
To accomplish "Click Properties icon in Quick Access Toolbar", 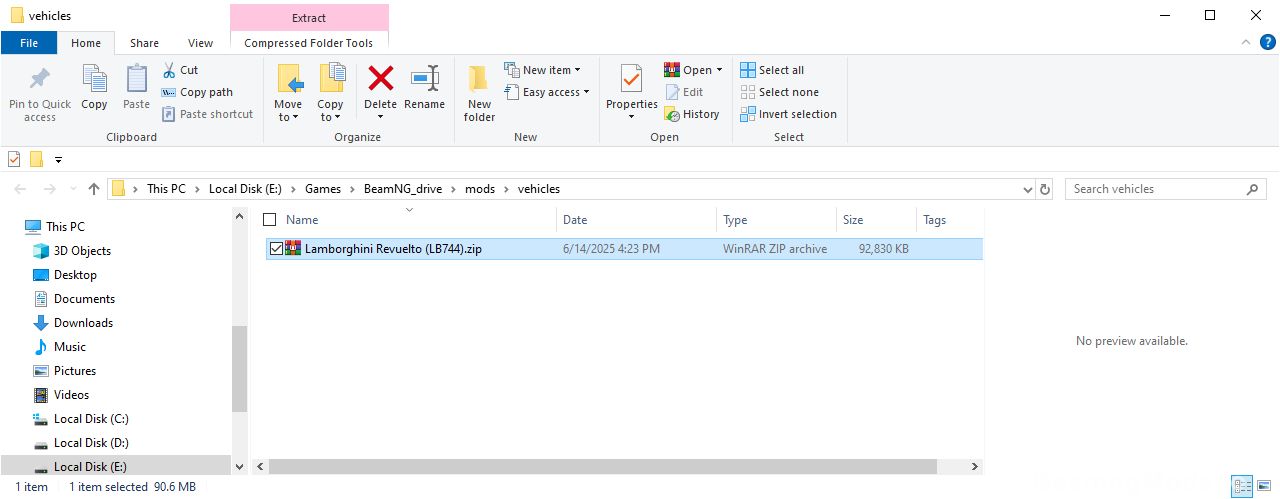I will [14, 159].
